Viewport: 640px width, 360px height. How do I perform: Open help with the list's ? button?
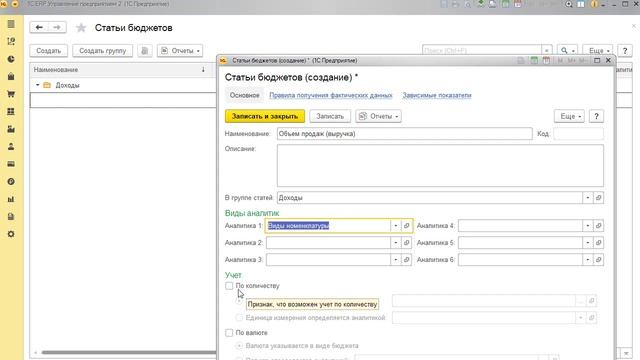625,51
